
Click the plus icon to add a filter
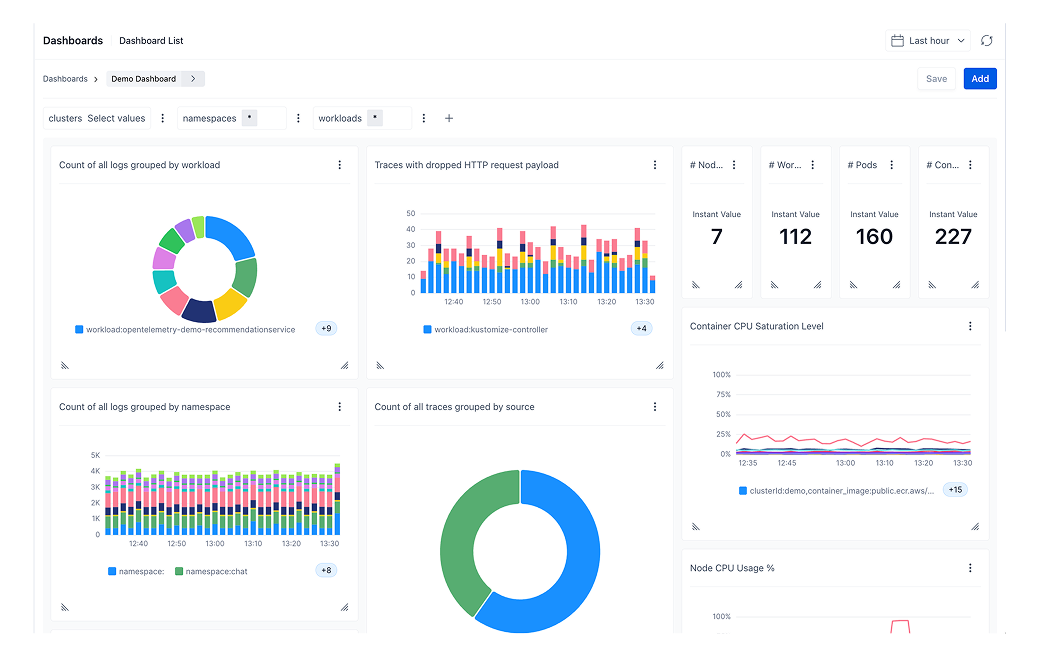coord(449,118)
